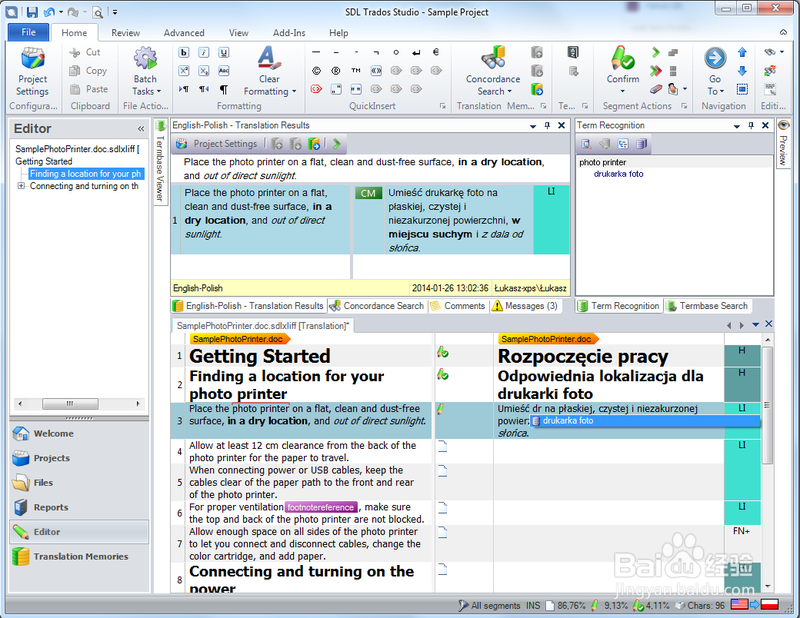Toggle auto-hide pin on Term Recognition panel
800x618 pixels.
(749, 126)
